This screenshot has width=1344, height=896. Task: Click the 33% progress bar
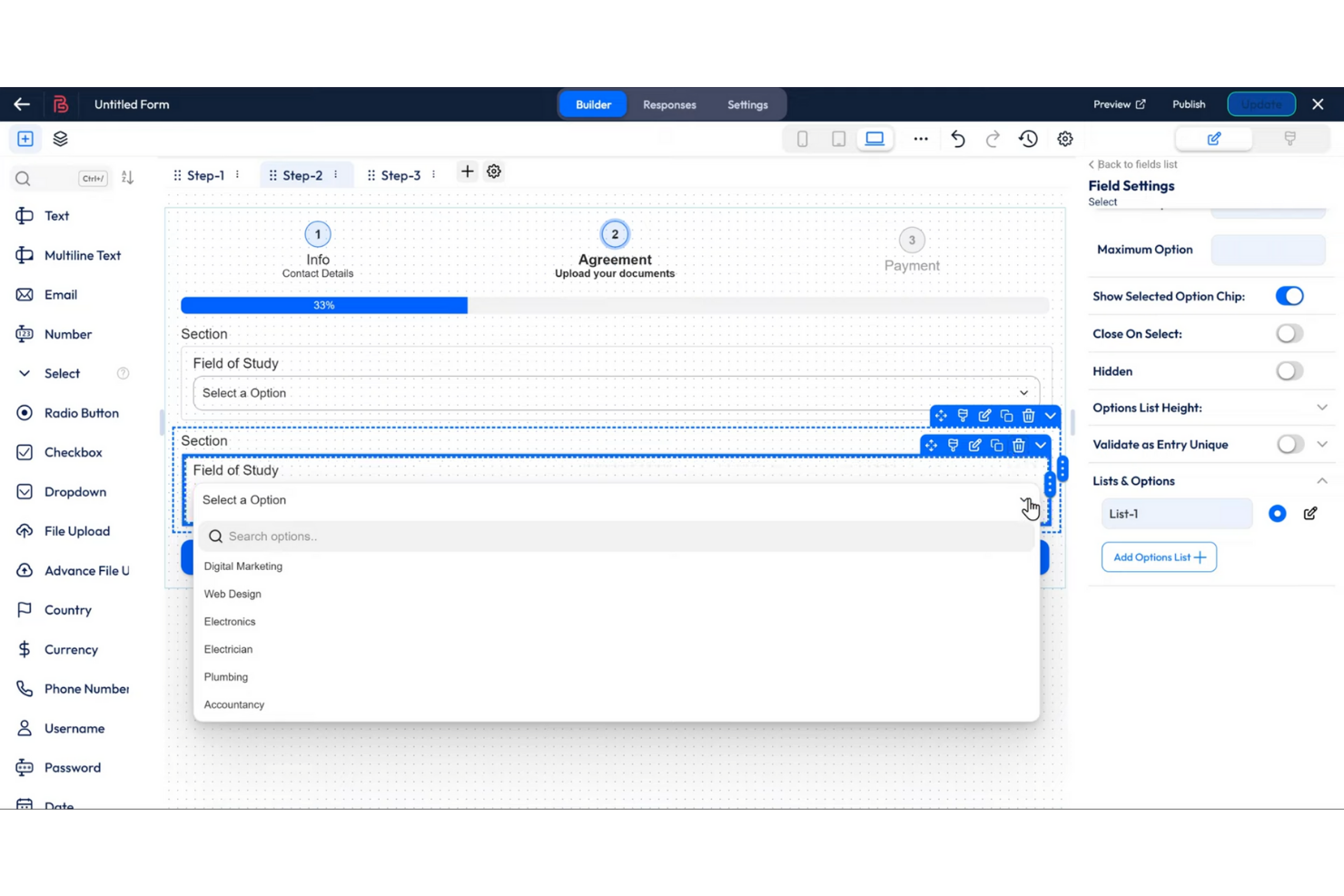(x=324, y=306)
